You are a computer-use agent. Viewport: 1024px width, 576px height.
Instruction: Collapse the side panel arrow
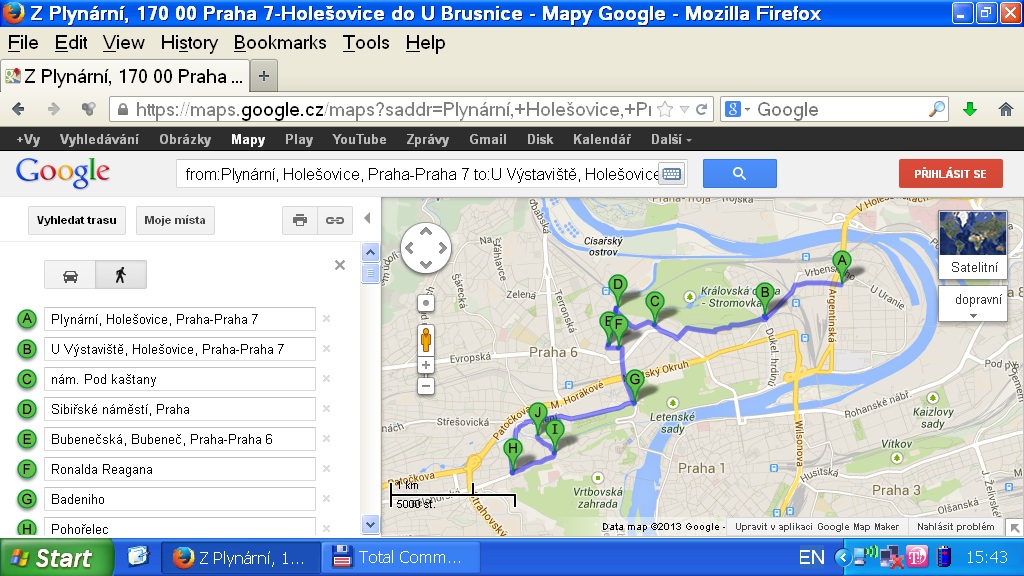[x=367, y=218]
